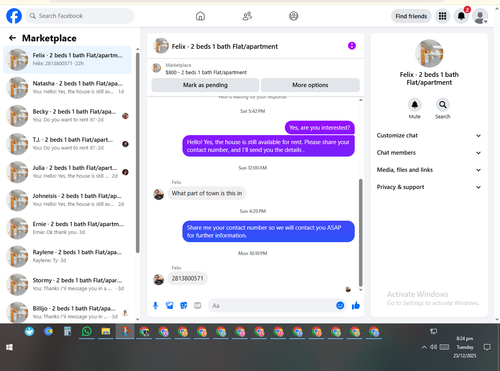Go back using the Marketplace arrow
This screenshot has width=500, height=371.
click(x=12, y=38)
